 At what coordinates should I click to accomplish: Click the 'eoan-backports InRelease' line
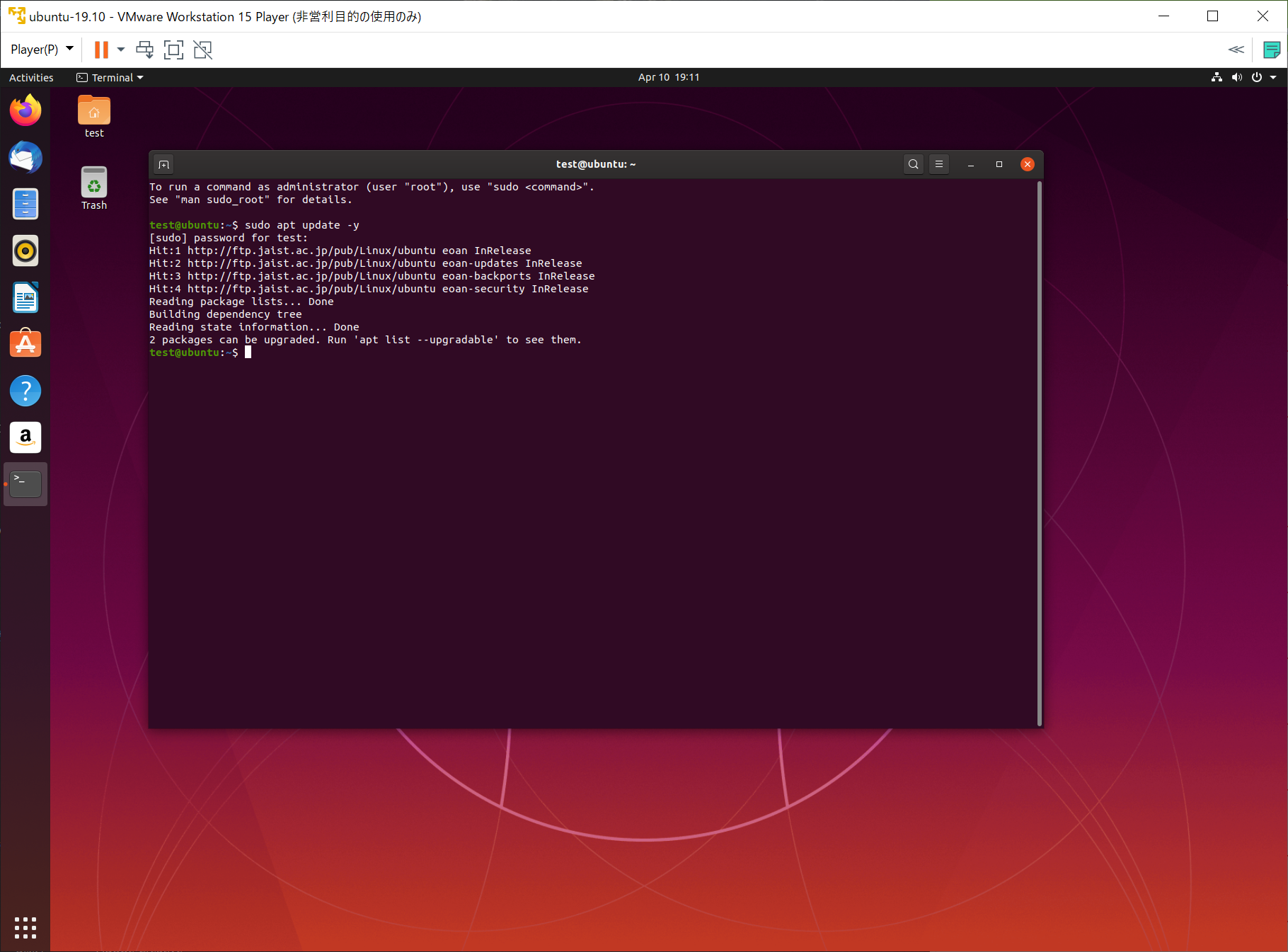(372, 276)
